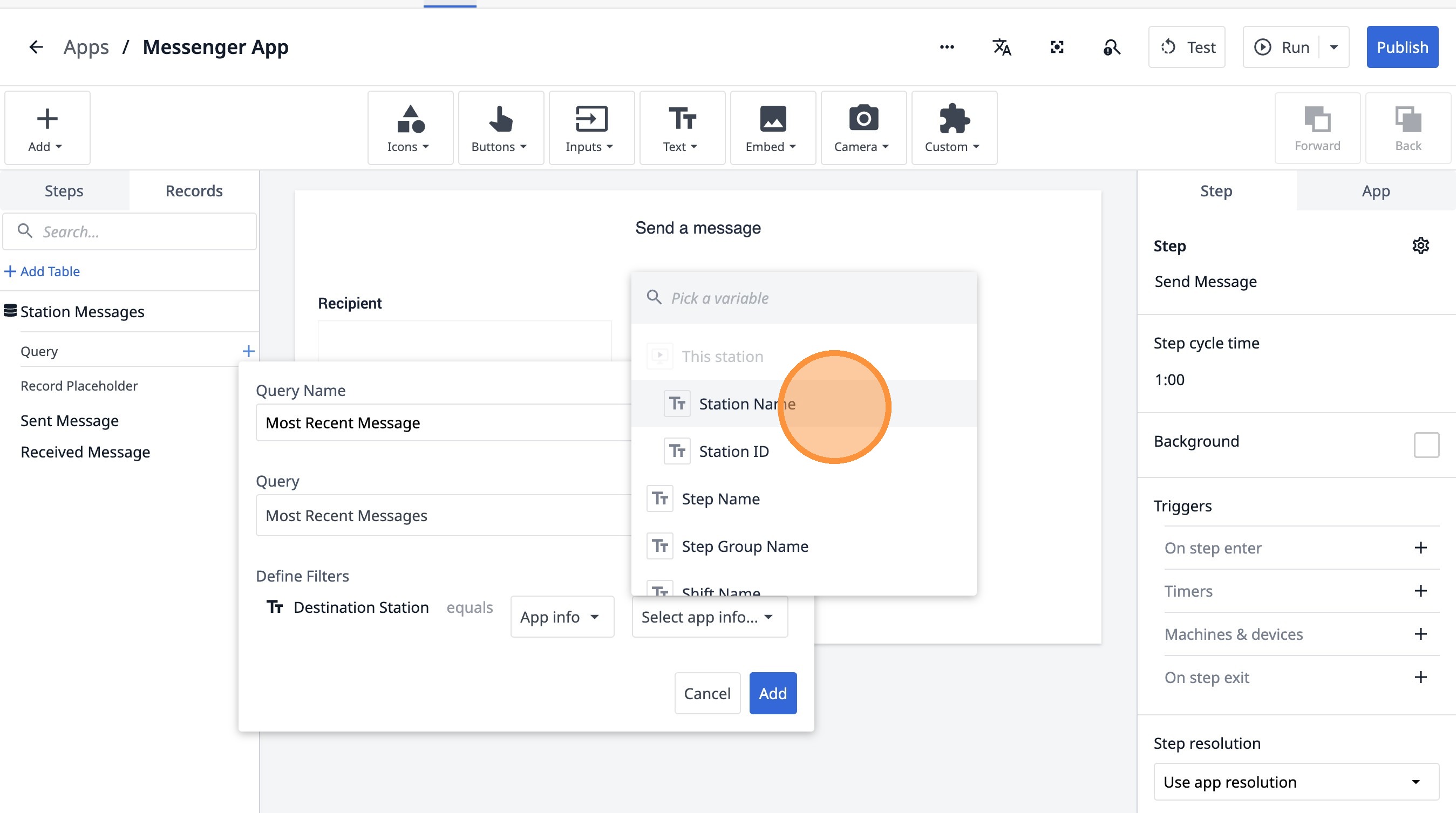Switch to the App tab

click(x=1375, y=191)
